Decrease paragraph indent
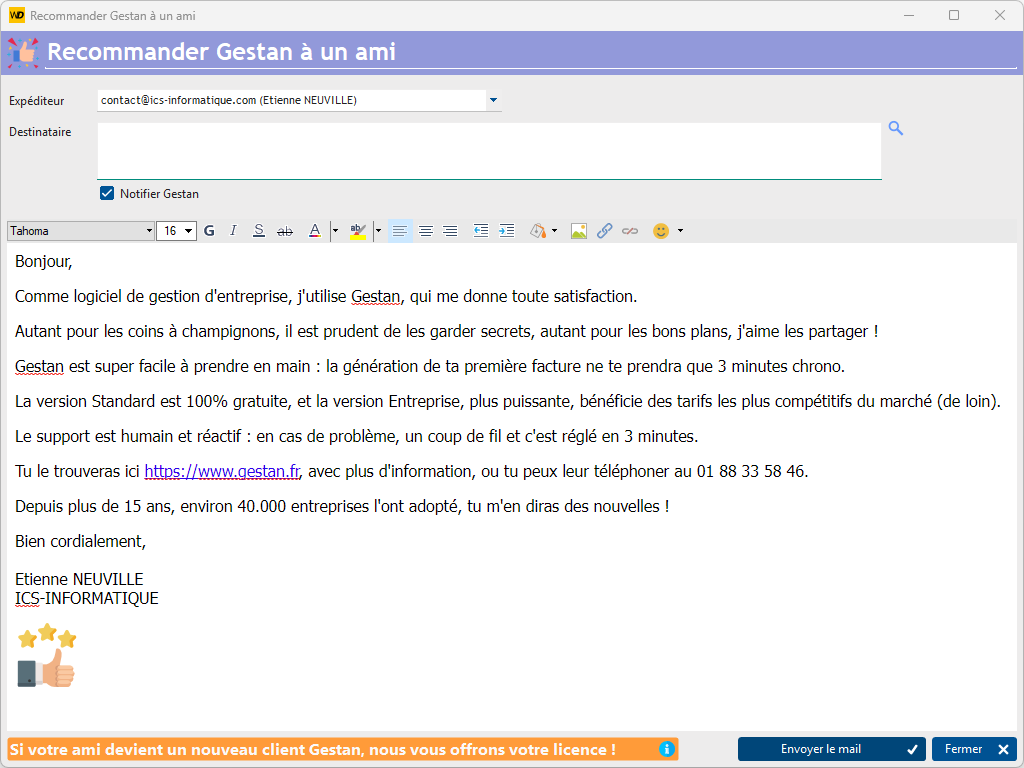The width and height of the screenshot is (1024, 768). tap(481, 231)
